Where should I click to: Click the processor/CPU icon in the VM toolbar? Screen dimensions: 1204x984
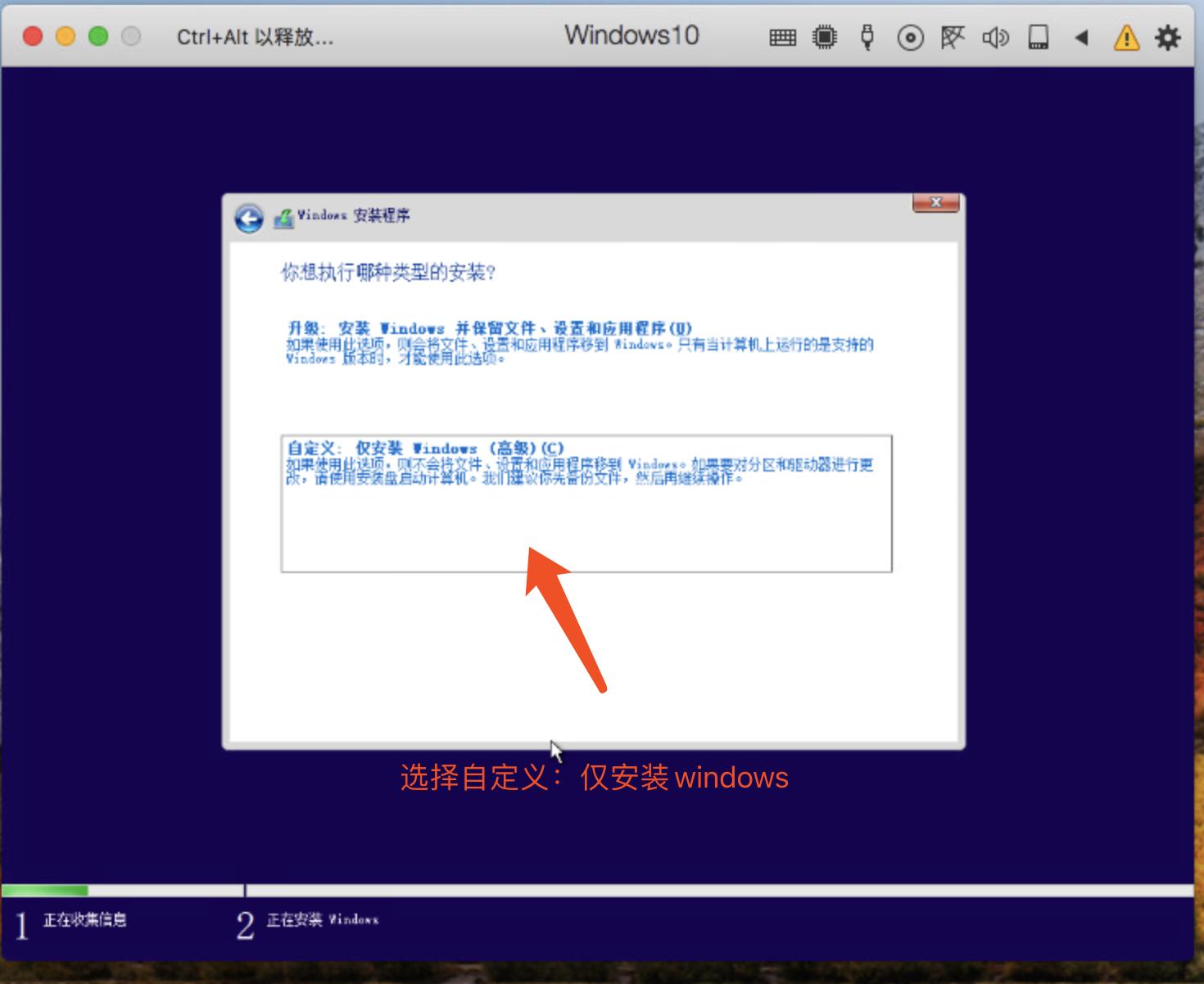tap(825, 37)
